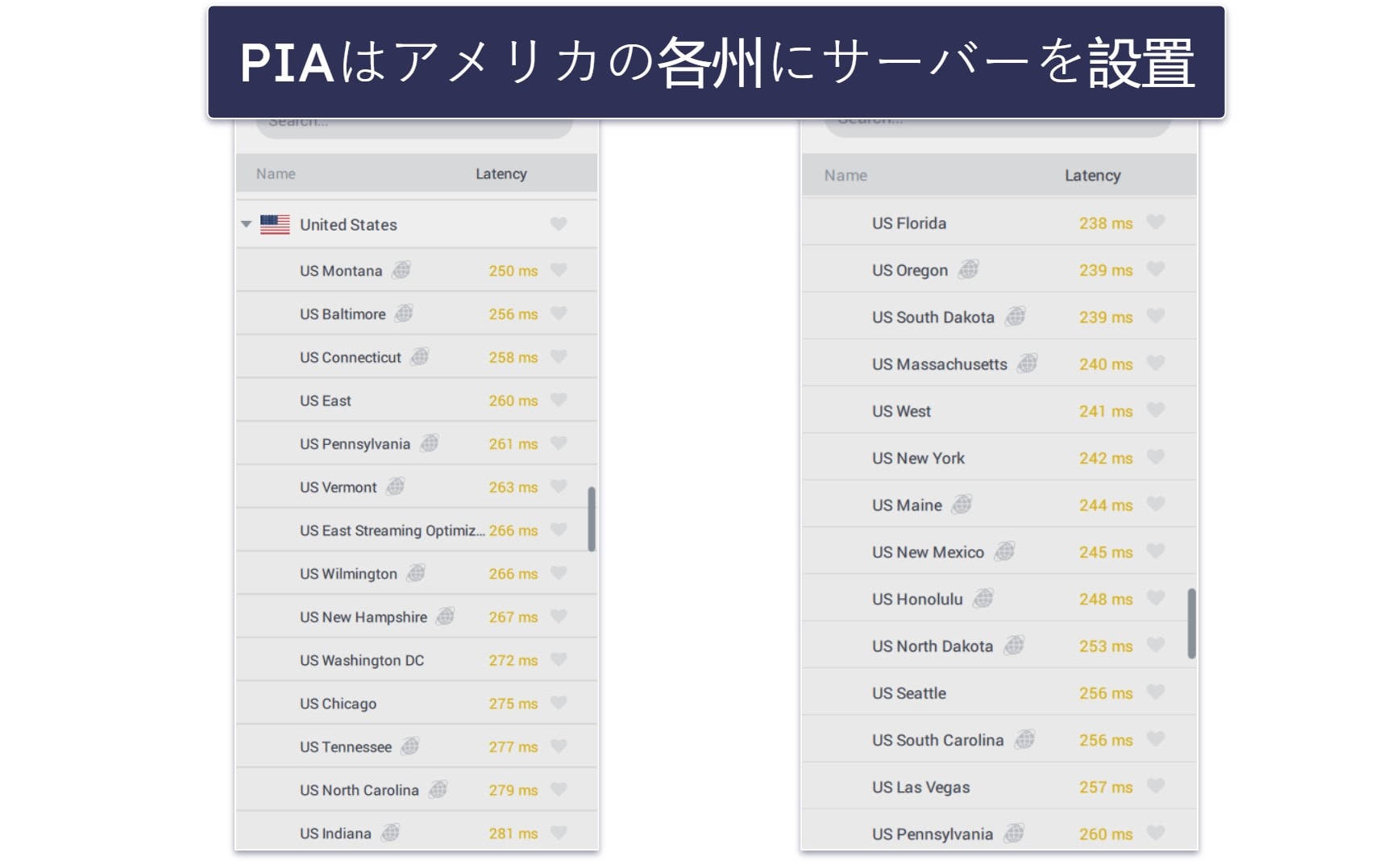Viewport: 1400px width, 861px height.
Task: Click the heart icon for US New York
Action: (x=1156, y=457)
